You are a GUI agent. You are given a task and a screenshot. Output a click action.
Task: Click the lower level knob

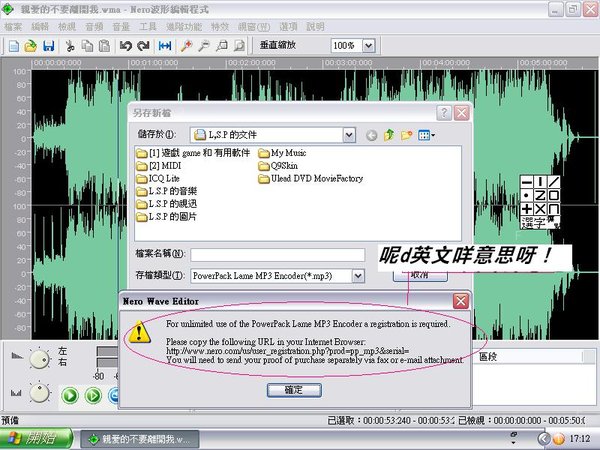point(39,393)
